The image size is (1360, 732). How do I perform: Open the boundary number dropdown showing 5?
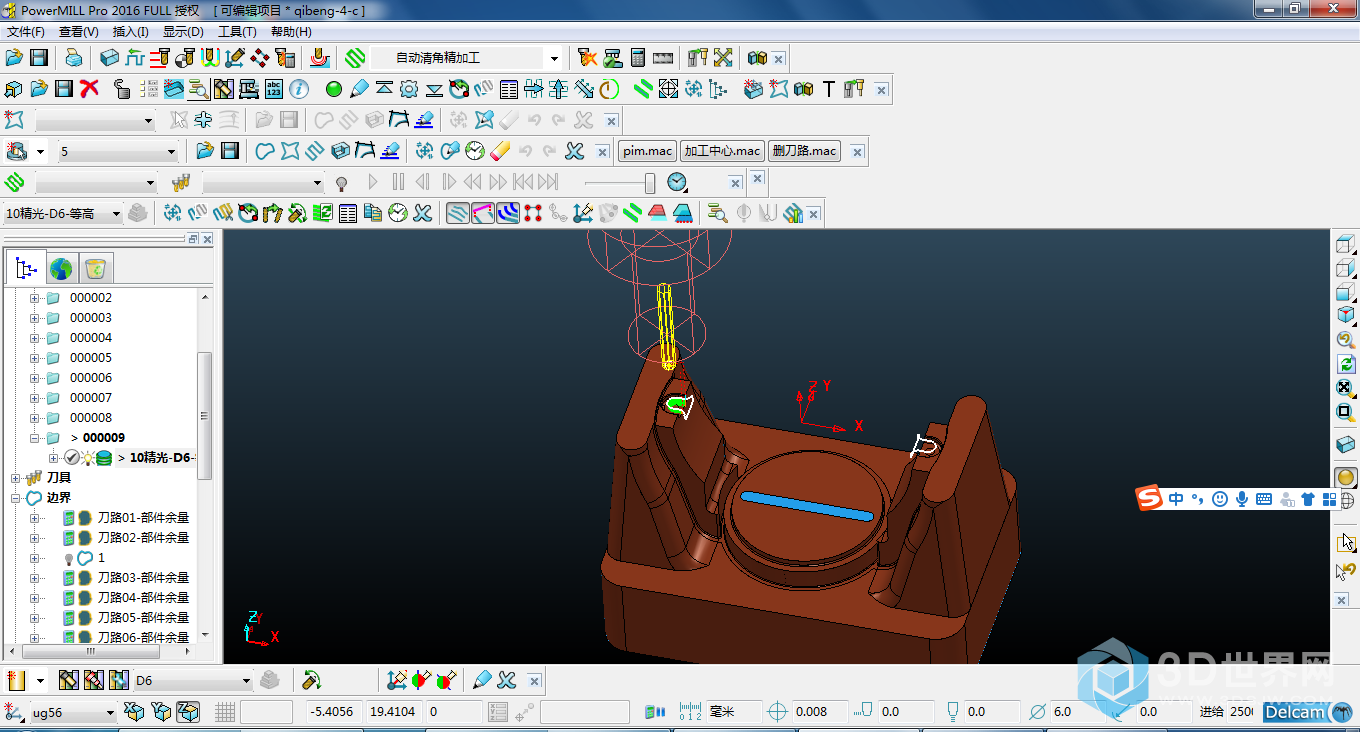point(171,153)
